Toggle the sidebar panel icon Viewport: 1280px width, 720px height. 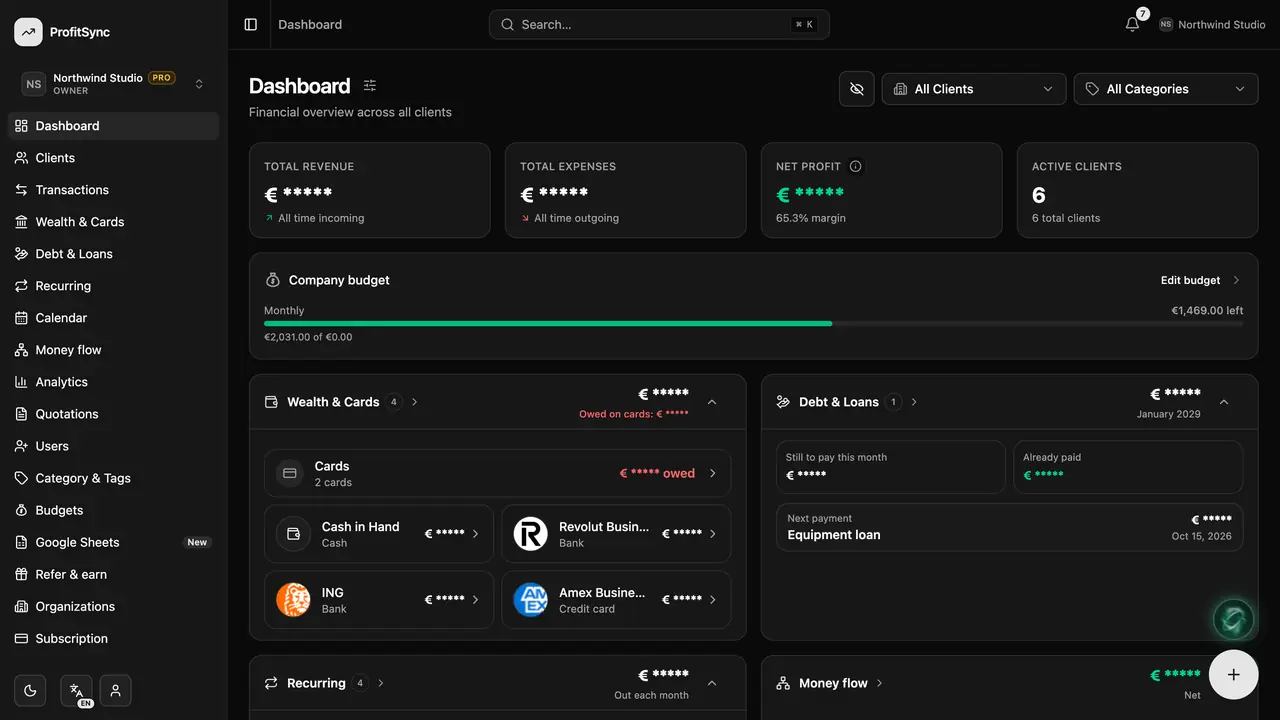[251, 24]
